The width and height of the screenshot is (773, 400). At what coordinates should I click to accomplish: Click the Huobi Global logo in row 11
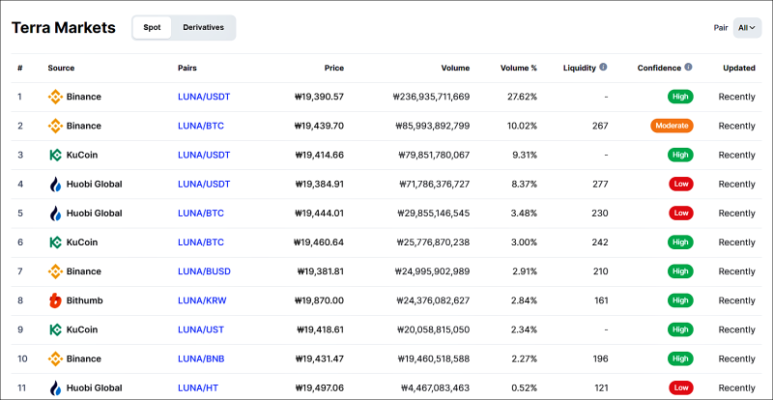pyautogui.click(x=55, y=388)
